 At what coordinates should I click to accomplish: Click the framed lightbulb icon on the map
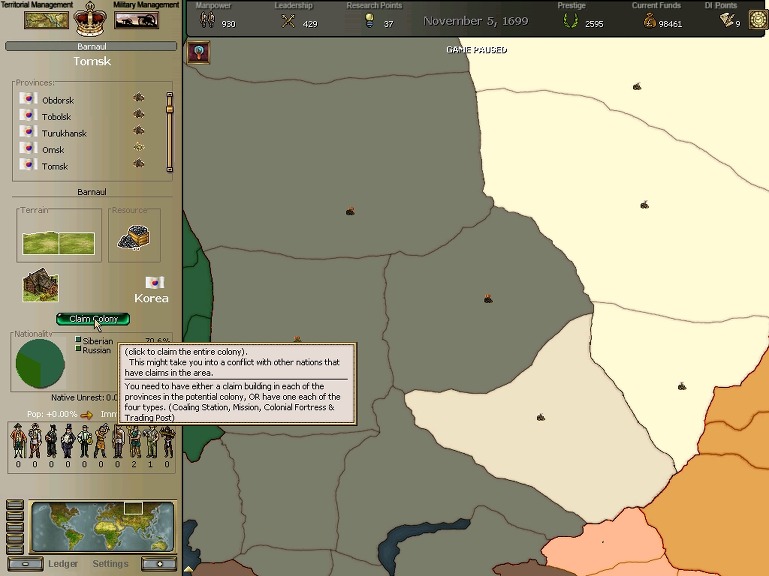[199, 52]
